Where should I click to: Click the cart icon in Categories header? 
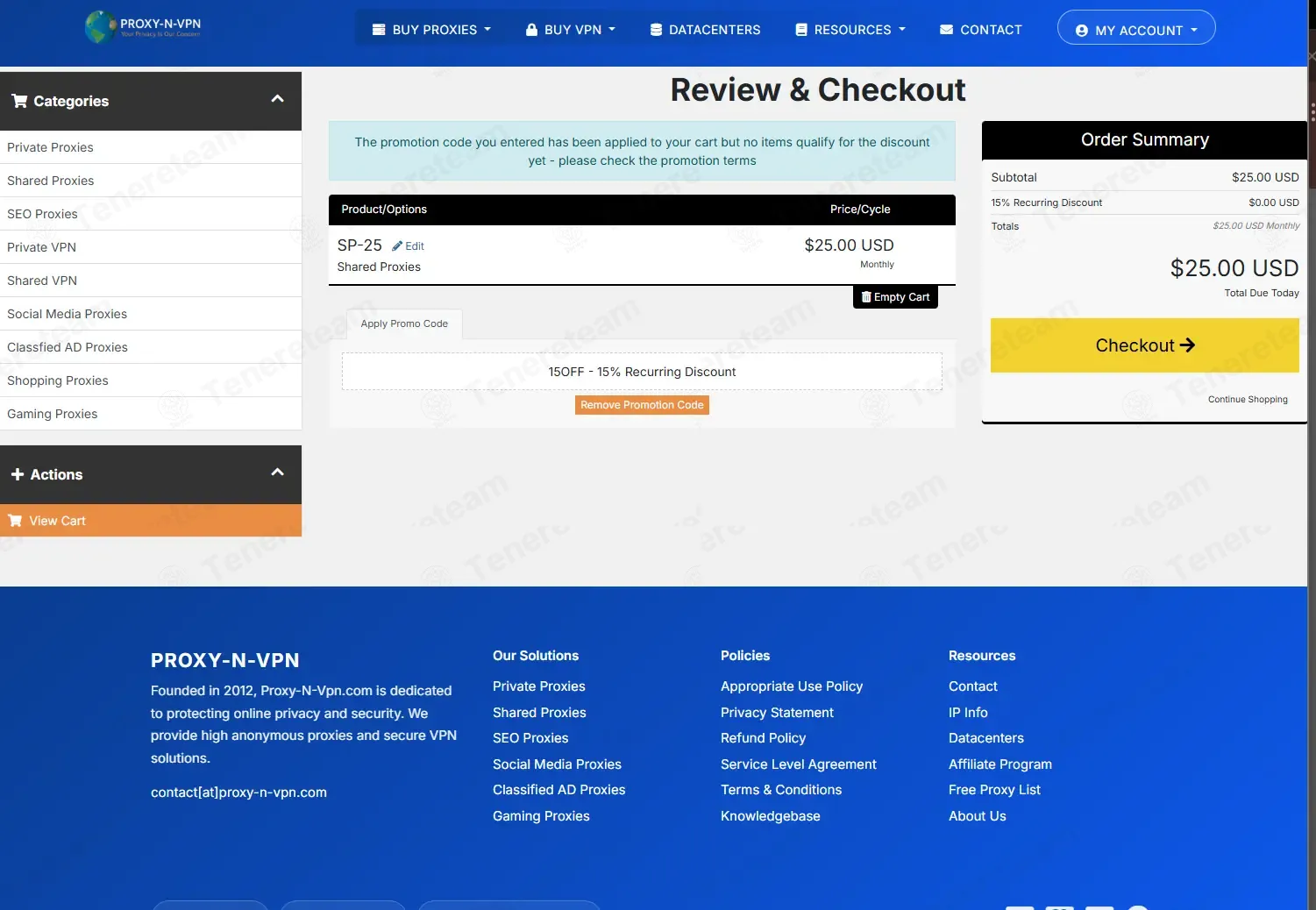click(x=19, y=101)
